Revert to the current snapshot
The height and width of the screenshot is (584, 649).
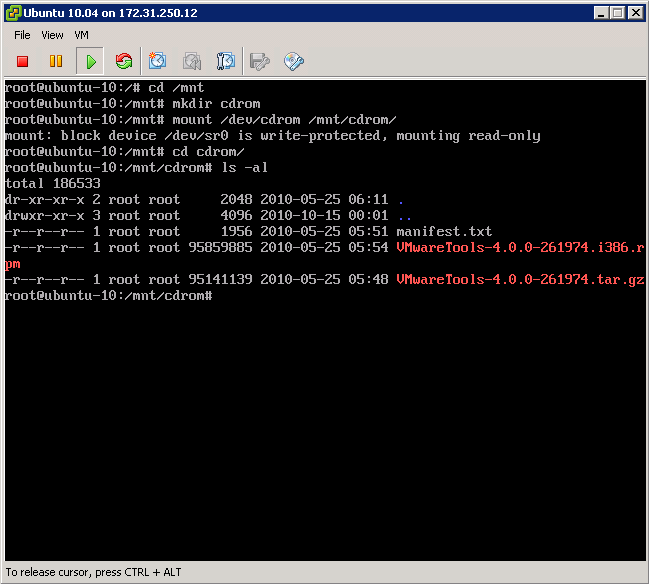click(x=192, y=61)
